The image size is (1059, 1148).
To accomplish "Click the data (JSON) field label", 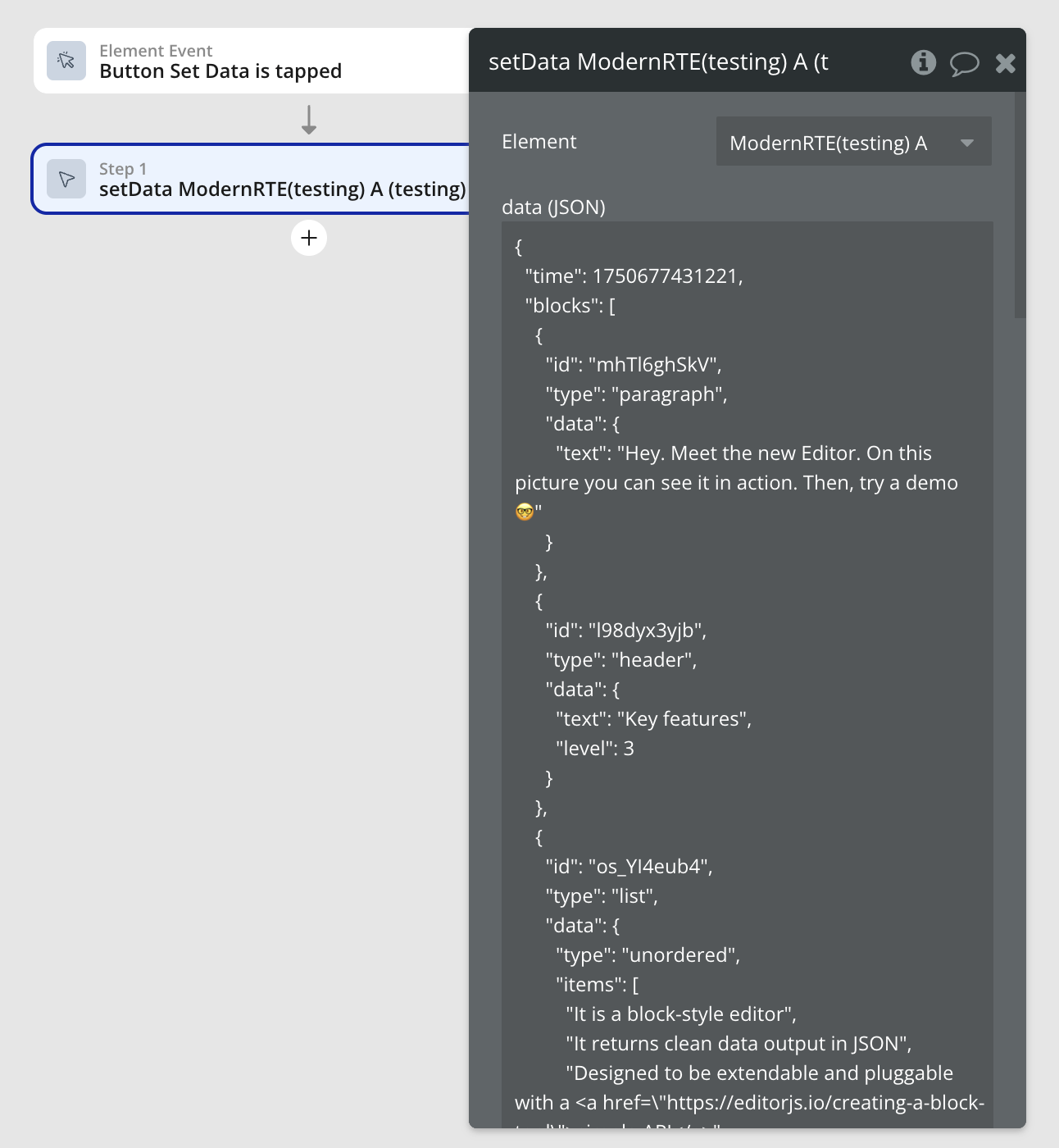I will pyautogui.click(x=553, y=207).
